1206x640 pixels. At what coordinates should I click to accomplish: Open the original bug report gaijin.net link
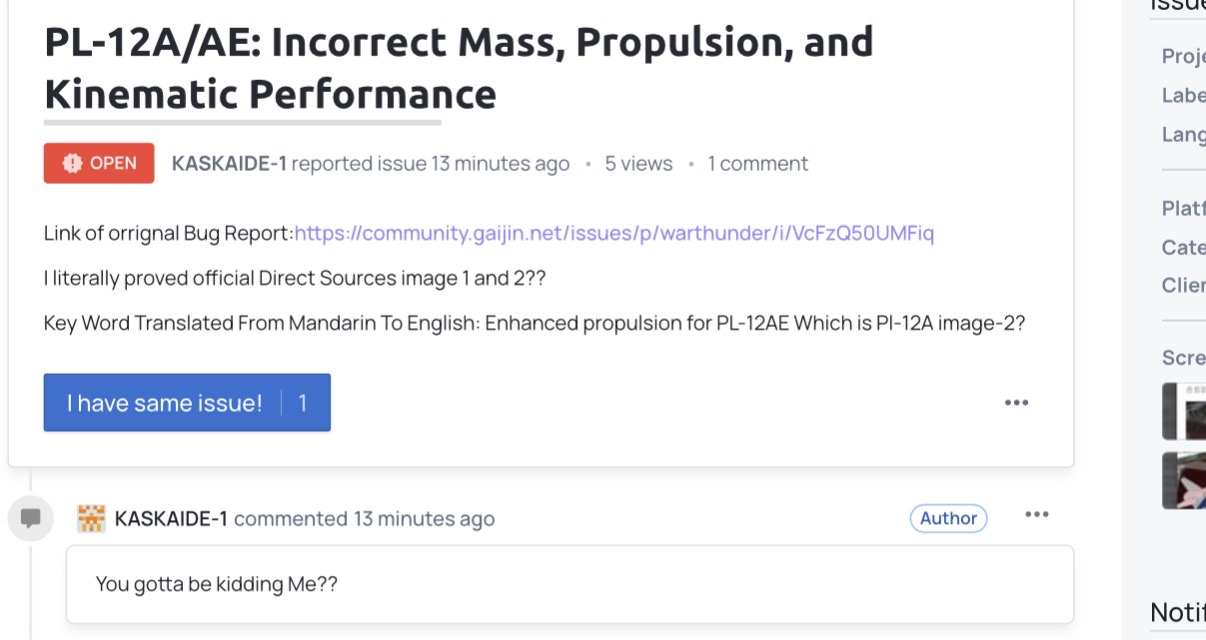point(614,234)
